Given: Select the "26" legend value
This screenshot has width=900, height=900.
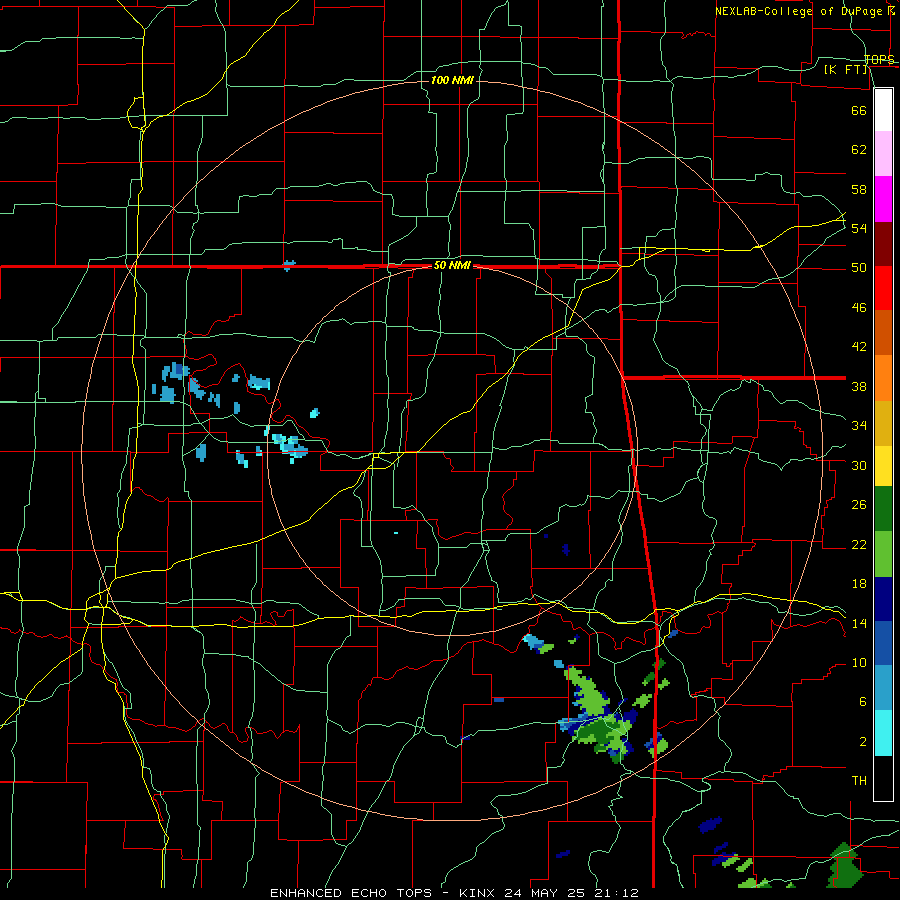Looking at the screenshot, I should (859, 505).
